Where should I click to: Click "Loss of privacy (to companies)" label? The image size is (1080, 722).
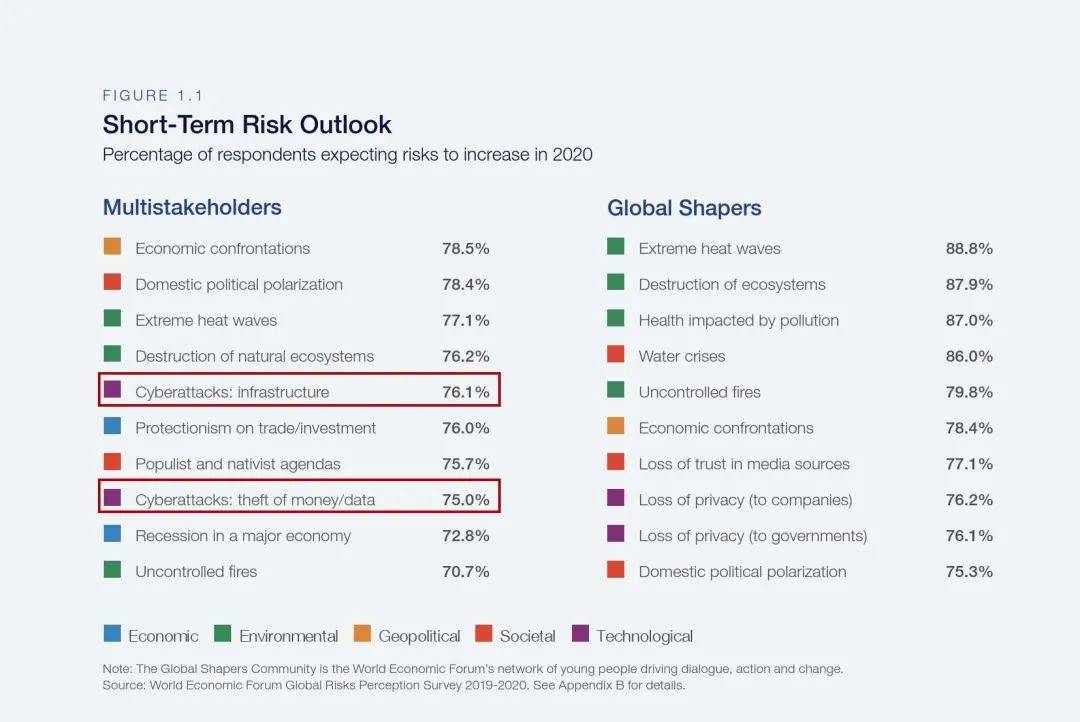coord(745,500)
